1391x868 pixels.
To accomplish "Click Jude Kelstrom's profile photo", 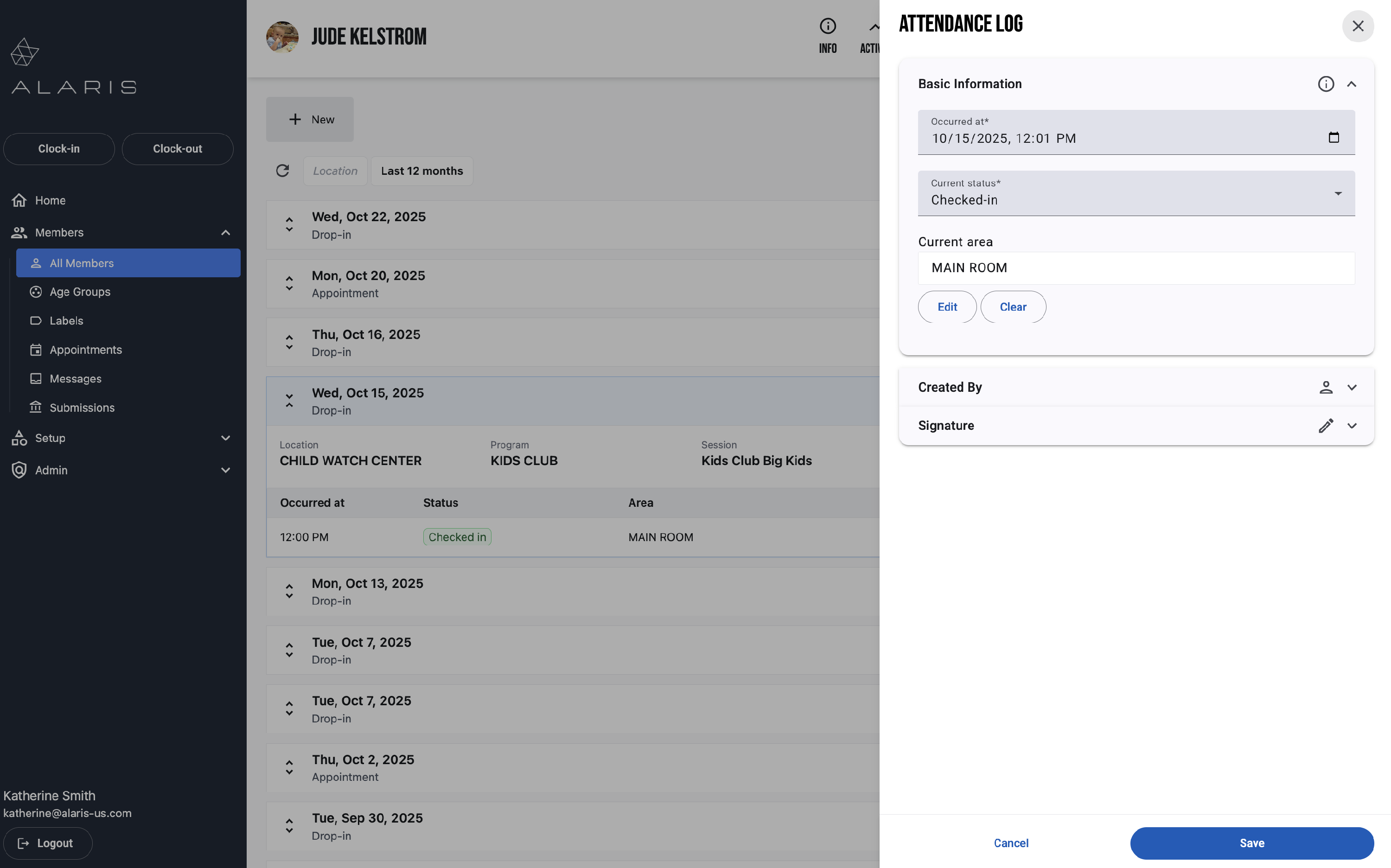I will pos(282,37).
